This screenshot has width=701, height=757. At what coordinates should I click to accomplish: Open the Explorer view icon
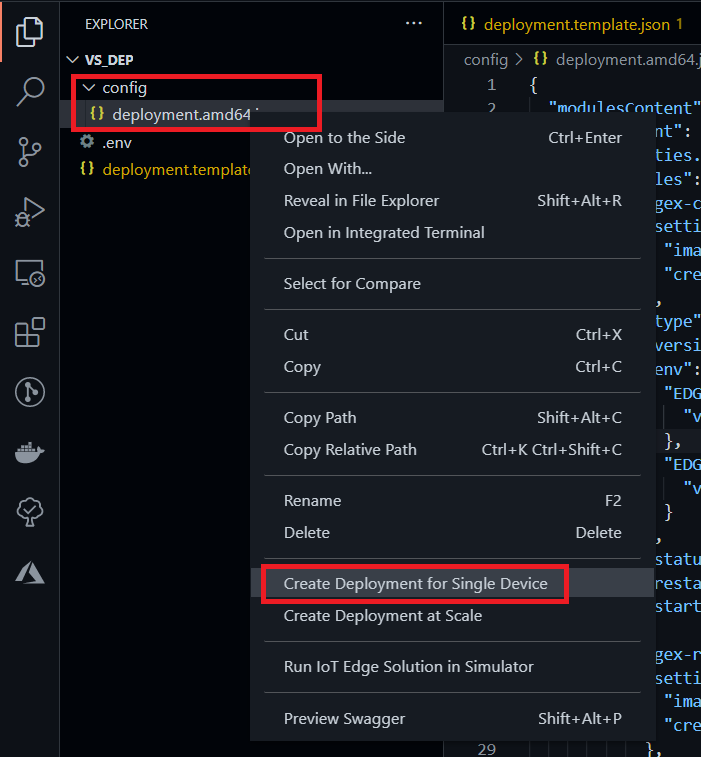(29, 32)
